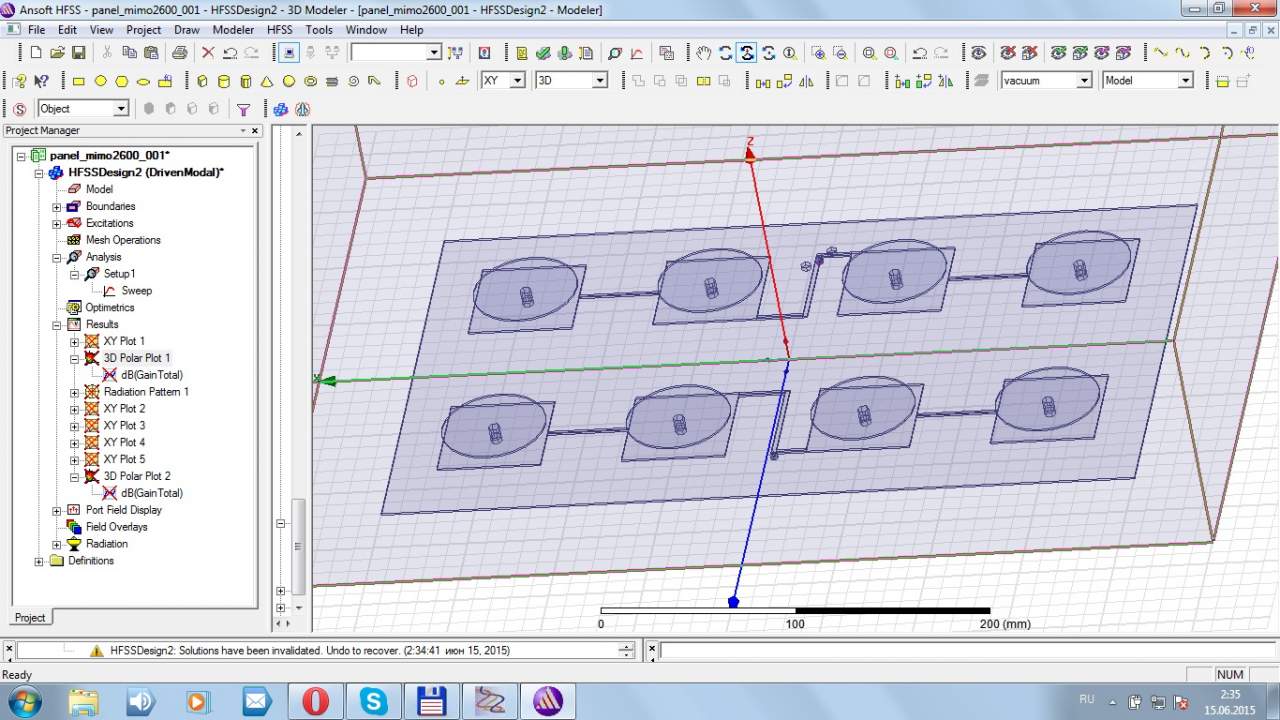Screen dimensions: 1280x720
Task: Open the XY drawing plane dropdown
Action: (x=517, y=81)
